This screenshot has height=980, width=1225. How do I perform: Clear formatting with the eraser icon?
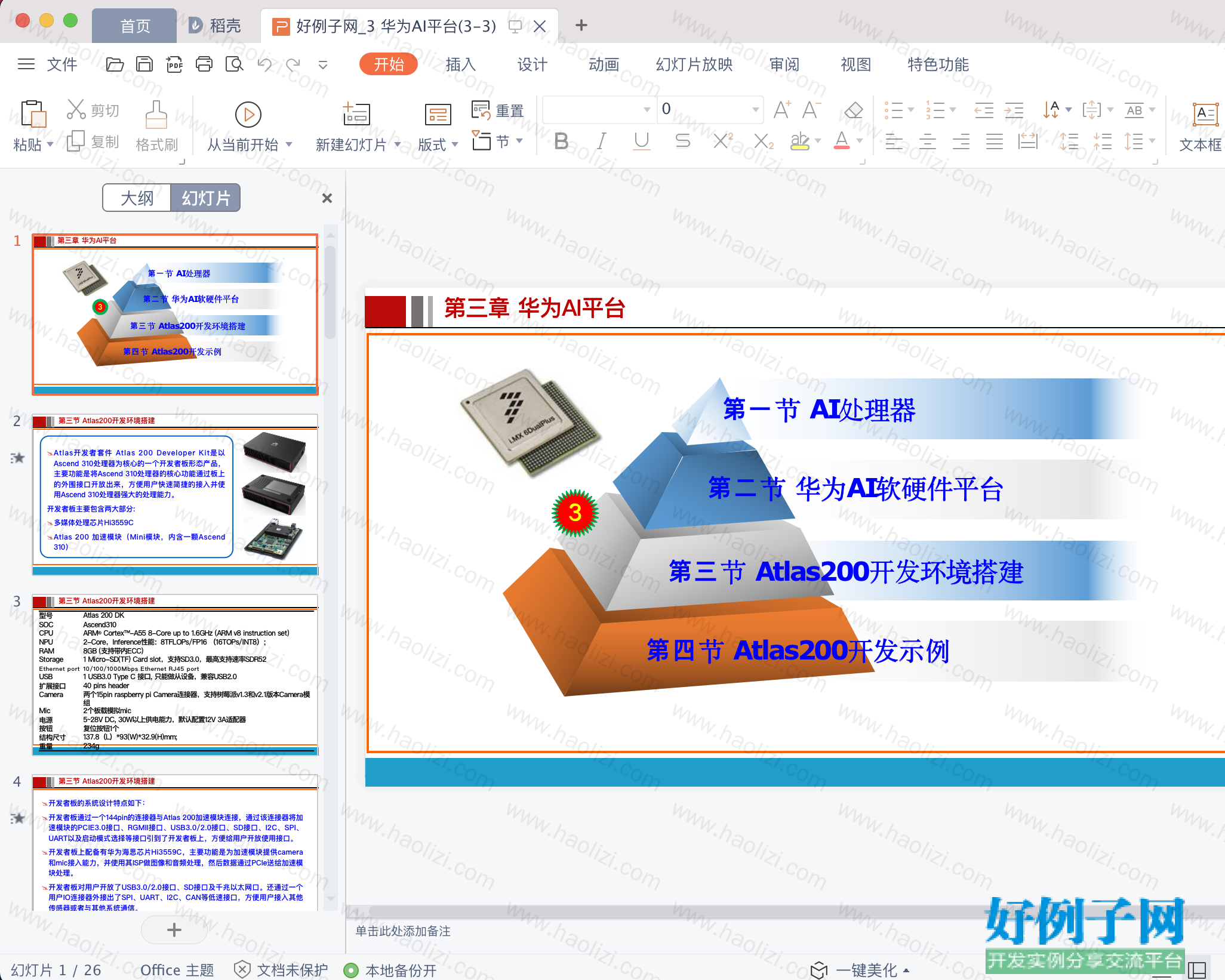[x=854, y=110]
